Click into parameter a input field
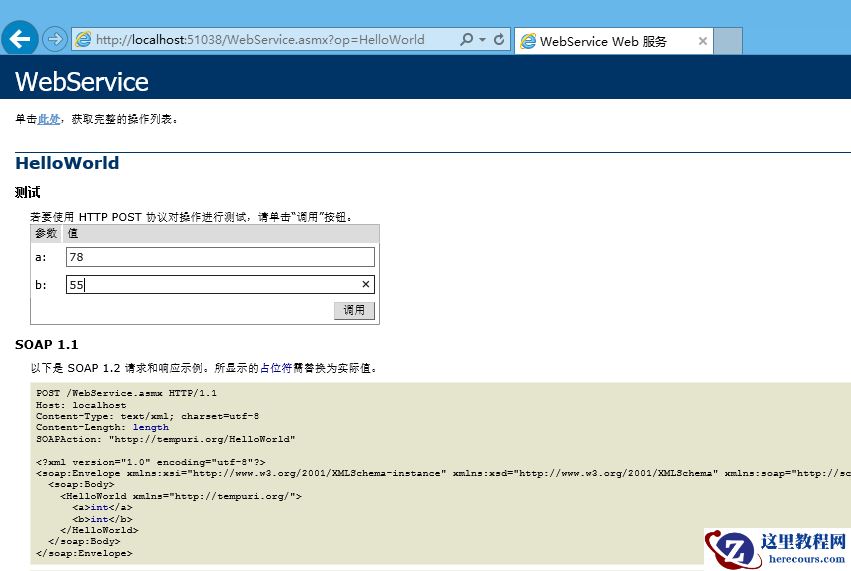The height and width of the screenshot is (571, 851). pos(220,257)
